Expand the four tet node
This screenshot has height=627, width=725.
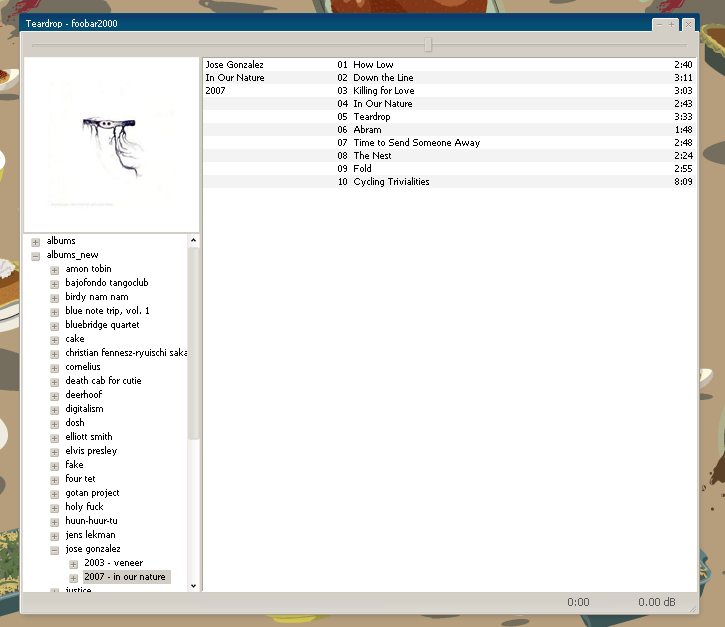click(x=55, y=480)
